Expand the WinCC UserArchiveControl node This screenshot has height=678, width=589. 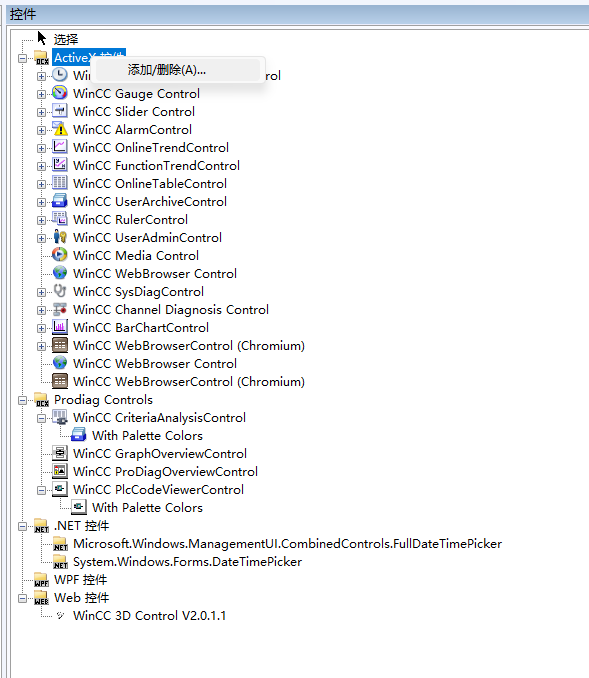click(x=41, y=202)
